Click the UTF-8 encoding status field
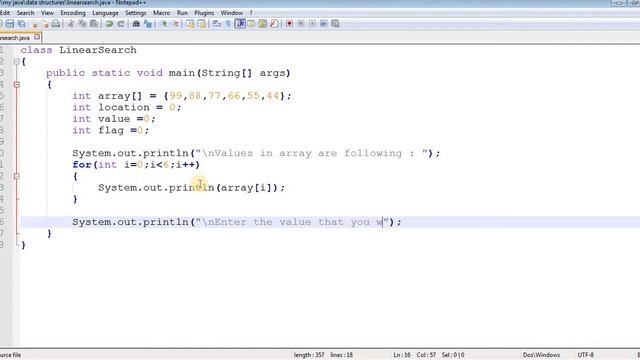 (x=585, y=355)
